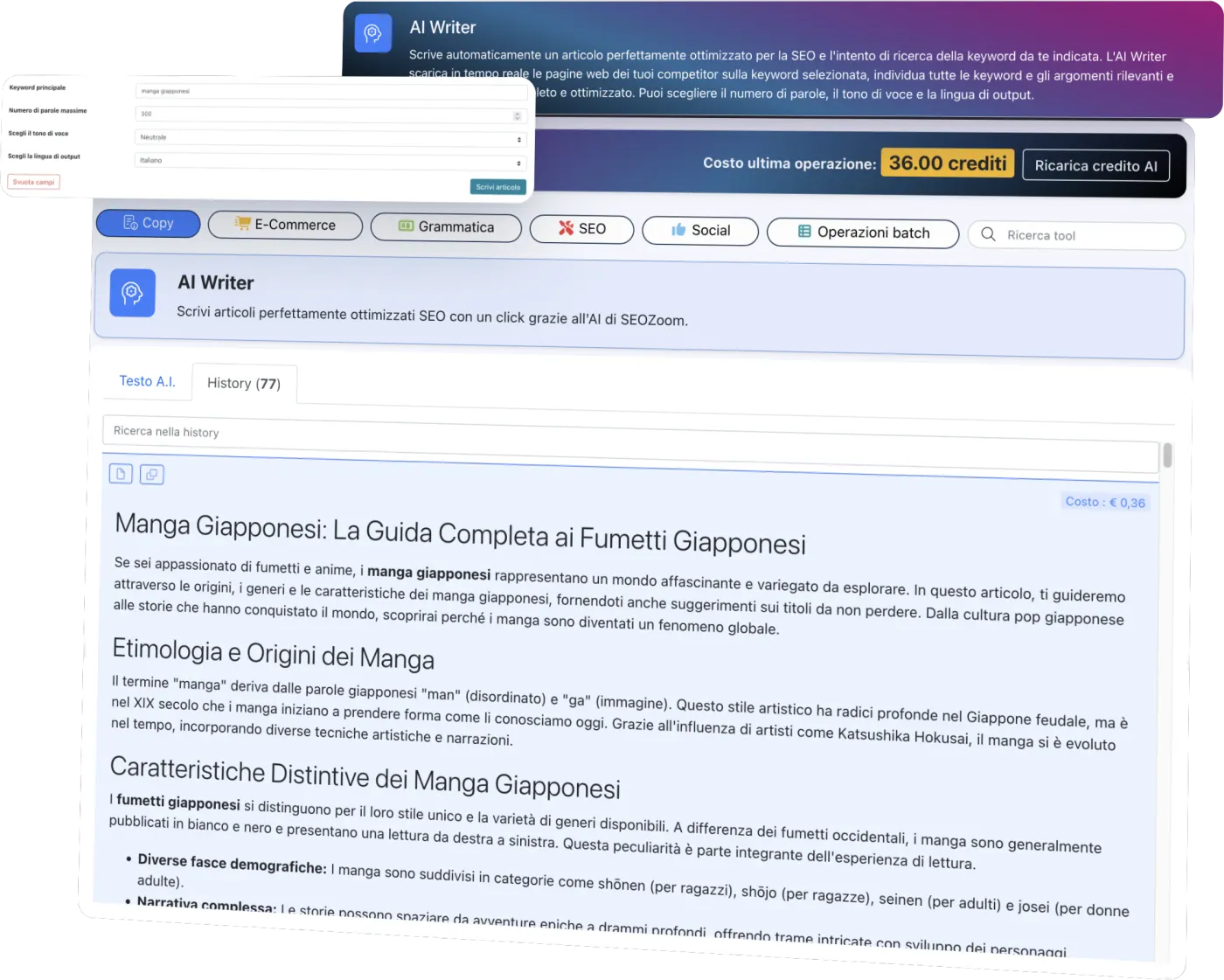Click the Costo : € 0,36 label
Image resolution: width=1224 pixels, height=980 pixels.
click(1105, 502)
